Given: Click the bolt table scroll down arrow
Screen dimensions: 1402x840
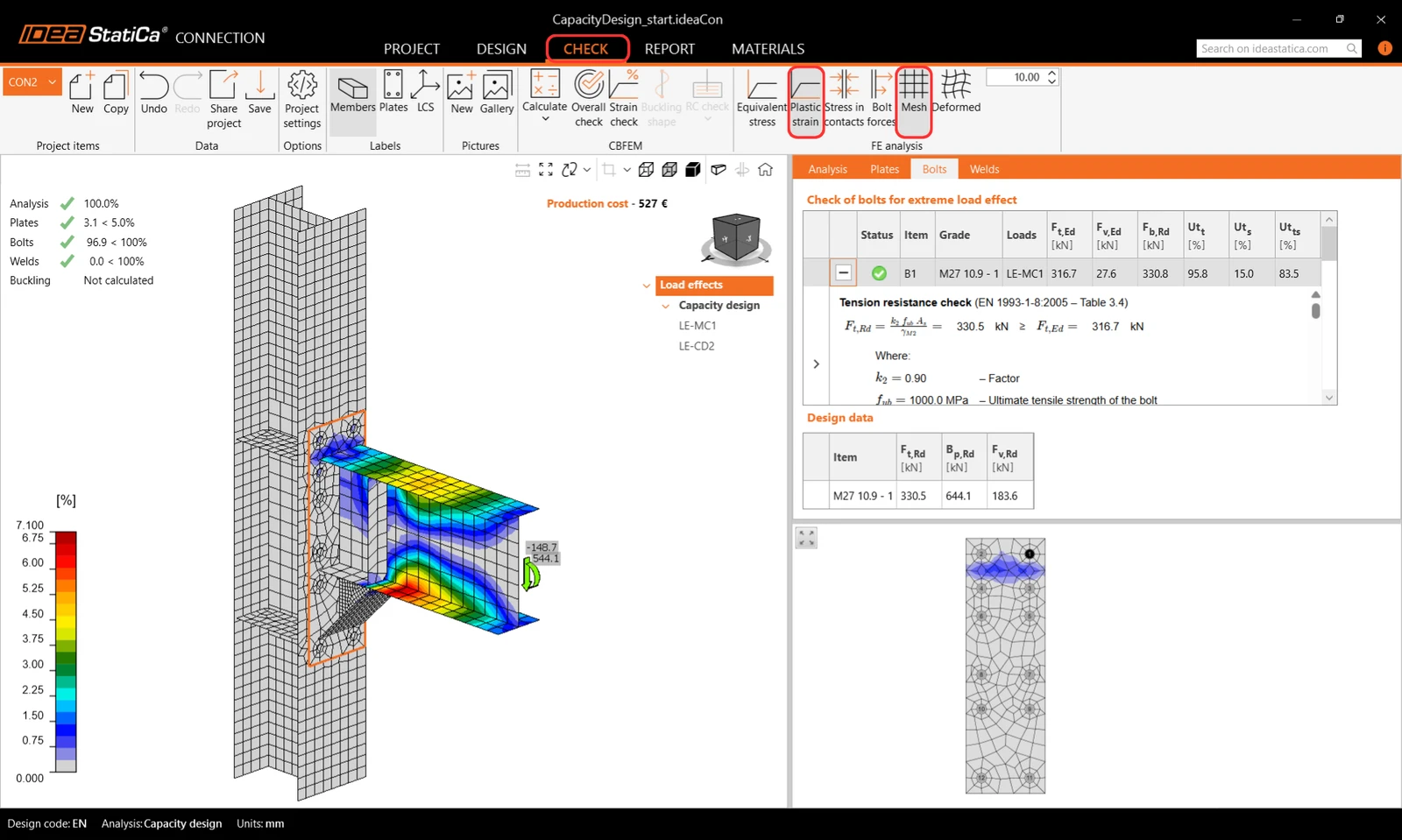Looking at the screenshot, I should click(x=1329, y=398).
